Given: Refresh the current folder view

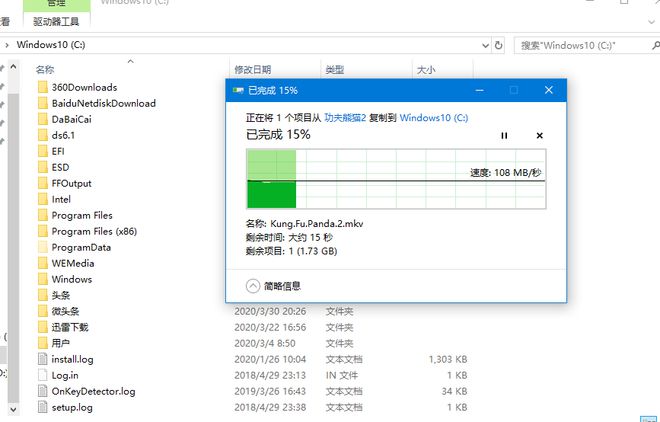Looking at the screenshot, I should (498, 45).
